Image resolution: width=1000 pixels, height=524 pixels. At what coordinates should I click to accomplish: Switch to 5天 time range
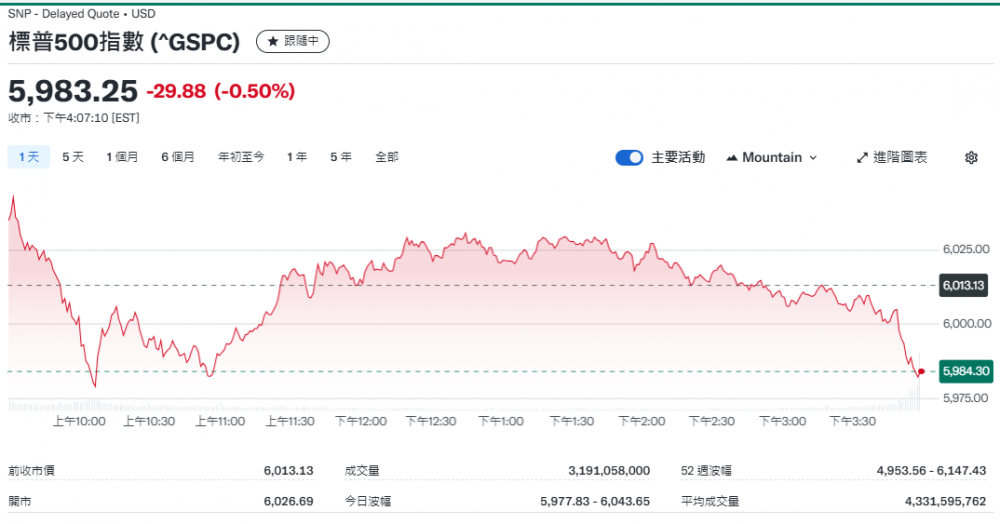[x=73, y=157]
